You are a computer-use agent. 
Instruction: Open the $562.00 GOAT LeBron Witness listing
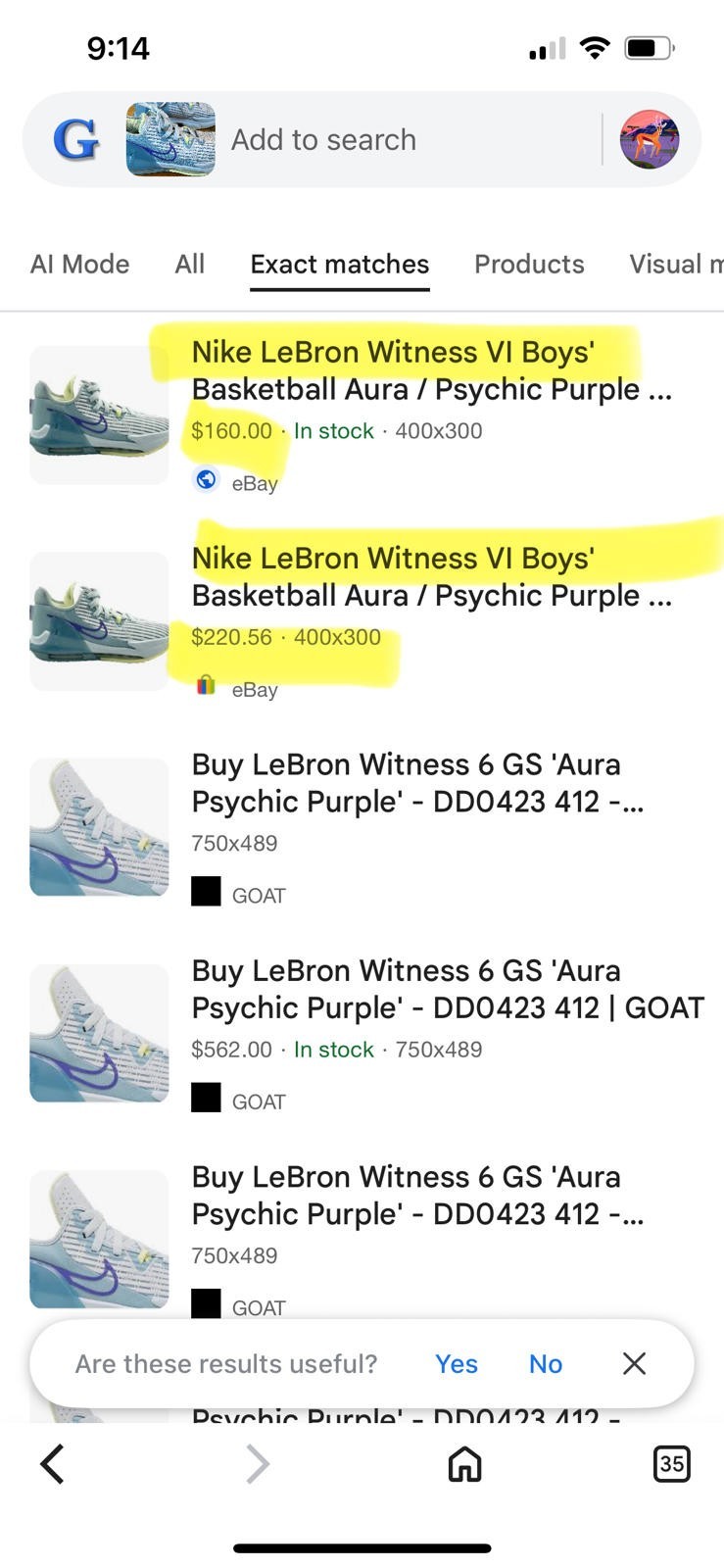pyautogui.click(x=447, y=989)
